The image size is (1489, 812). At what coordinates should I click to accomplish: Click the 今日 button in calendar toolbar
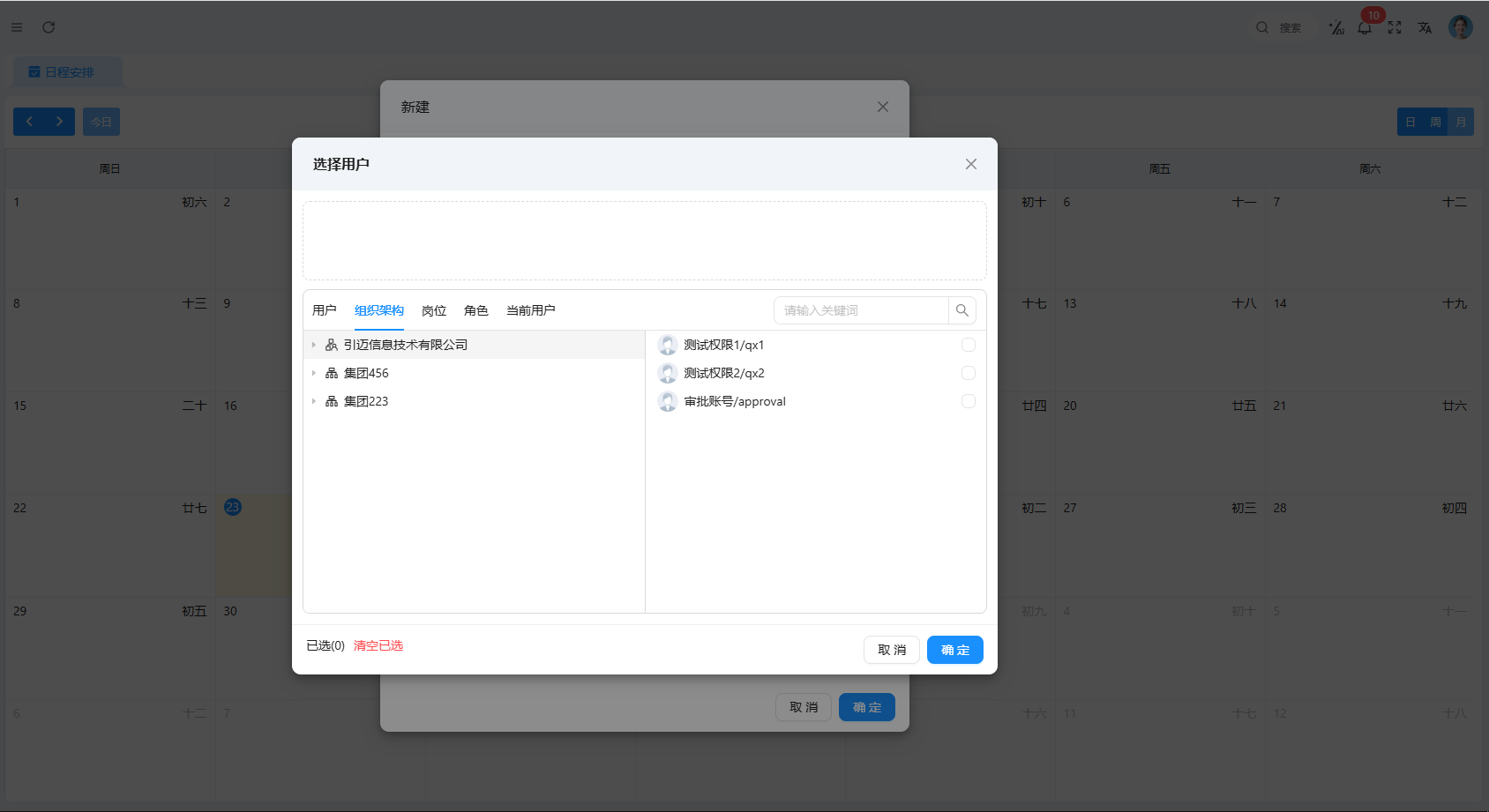[101, 122]
